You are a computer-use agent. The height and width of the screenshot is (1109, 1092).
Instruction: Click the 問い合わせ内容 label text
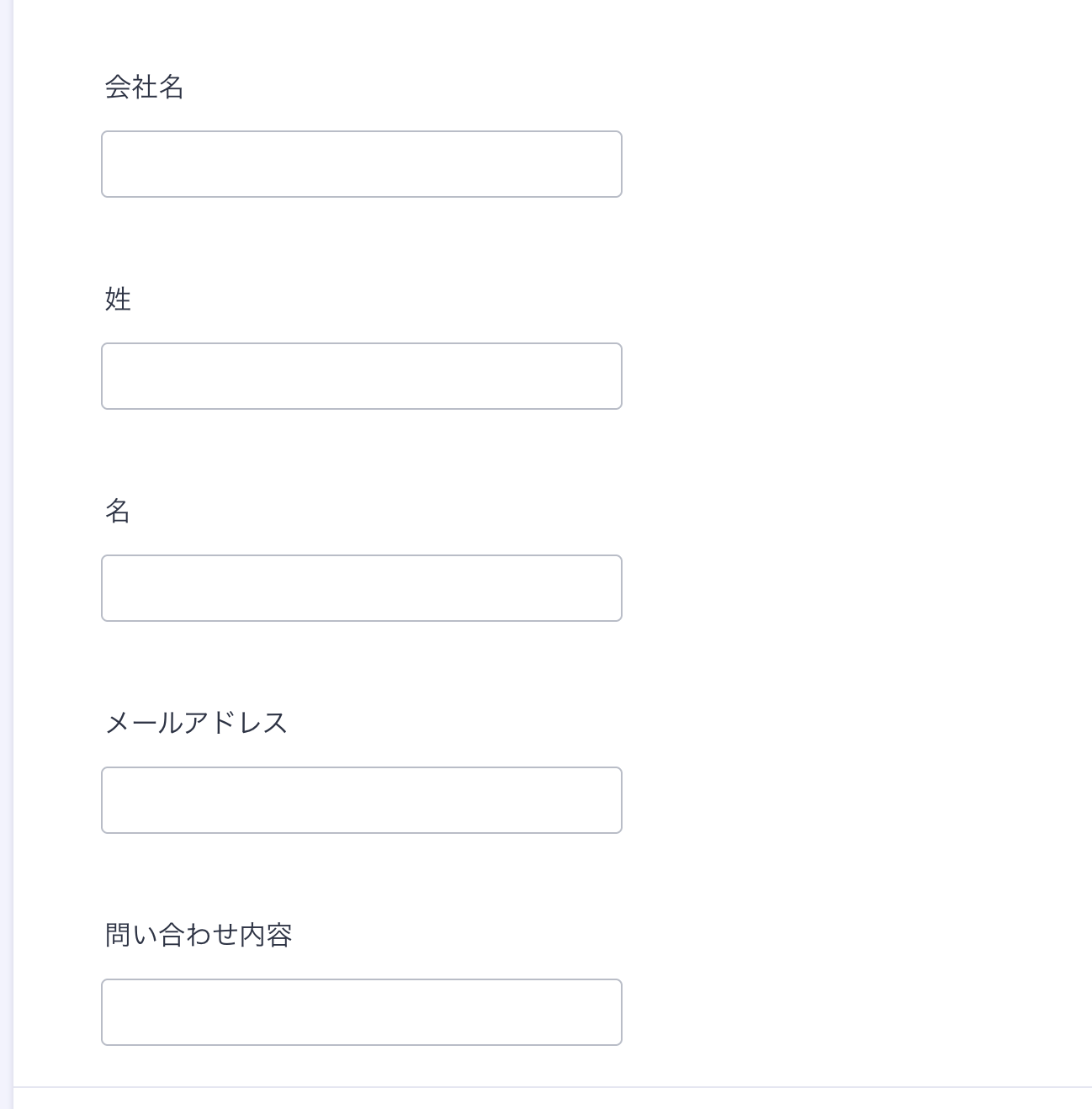click(x=199, y=935)
